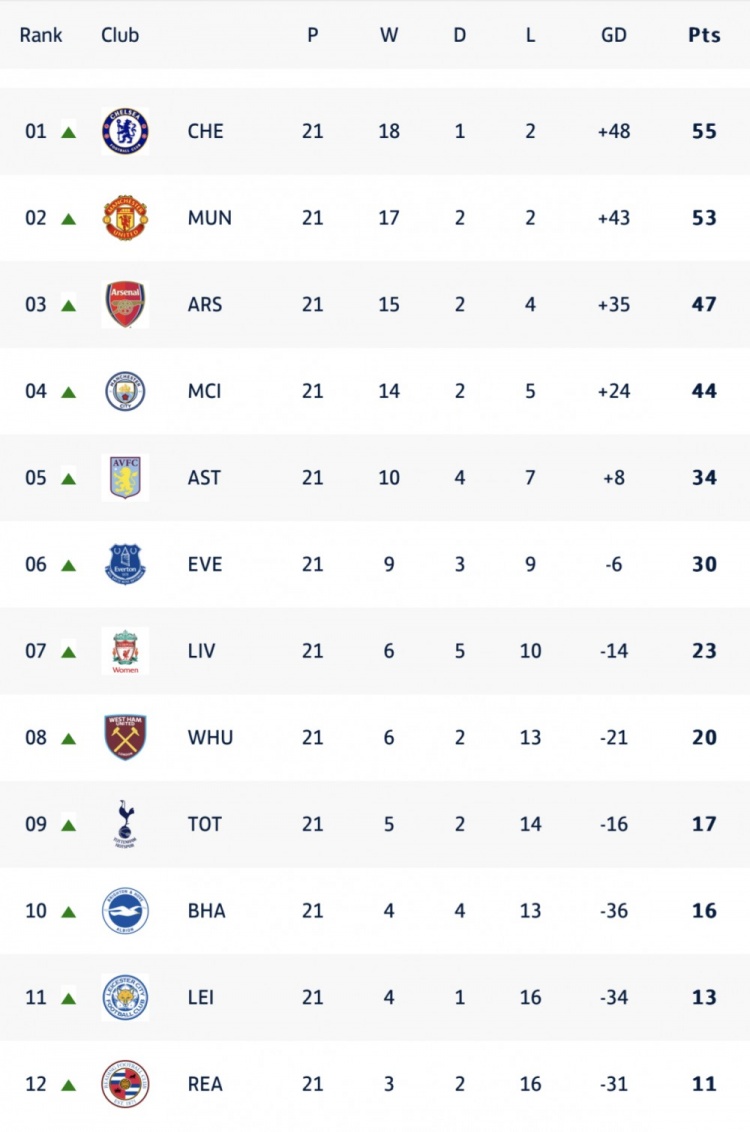This screenshot has width=750, height=1132.
Task: Click the Manchester United crest
Action: [125, 218]
